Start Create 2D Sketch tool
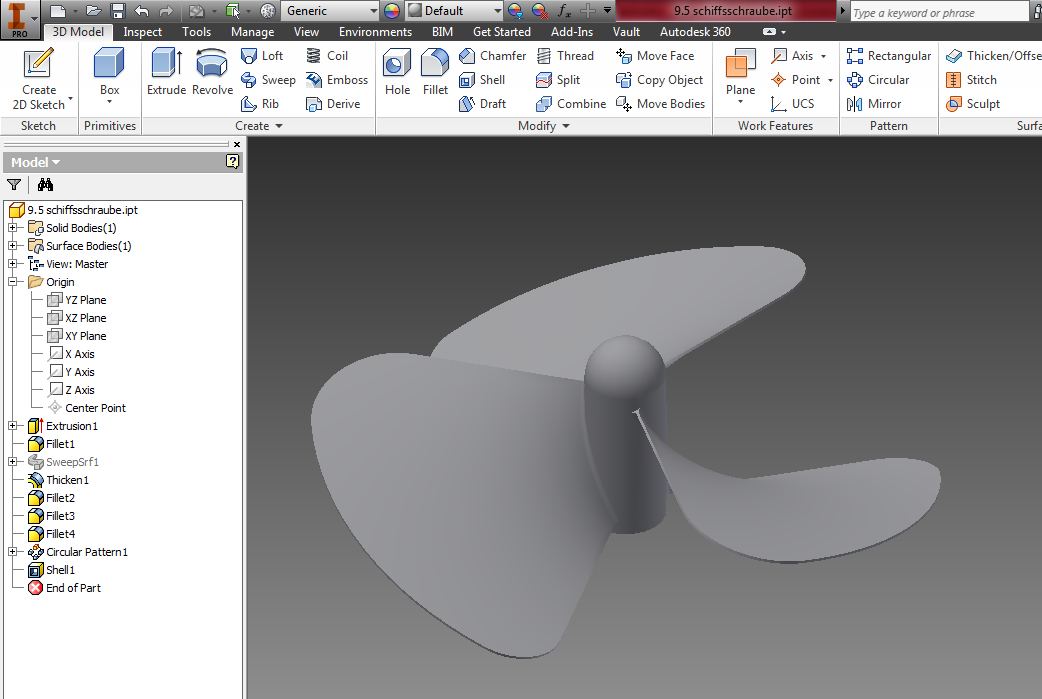 pyautogui.click(x=39, y=79)
